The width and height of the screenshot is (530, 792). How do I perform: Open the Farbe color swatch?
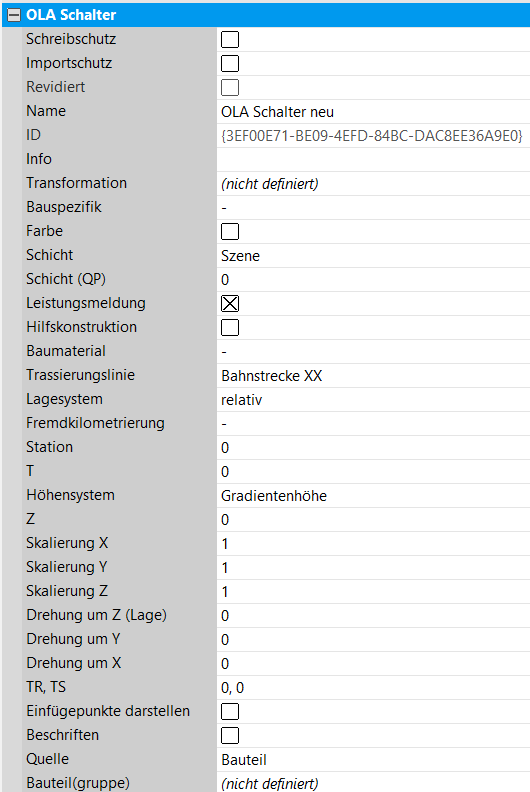tap(230, 231)
